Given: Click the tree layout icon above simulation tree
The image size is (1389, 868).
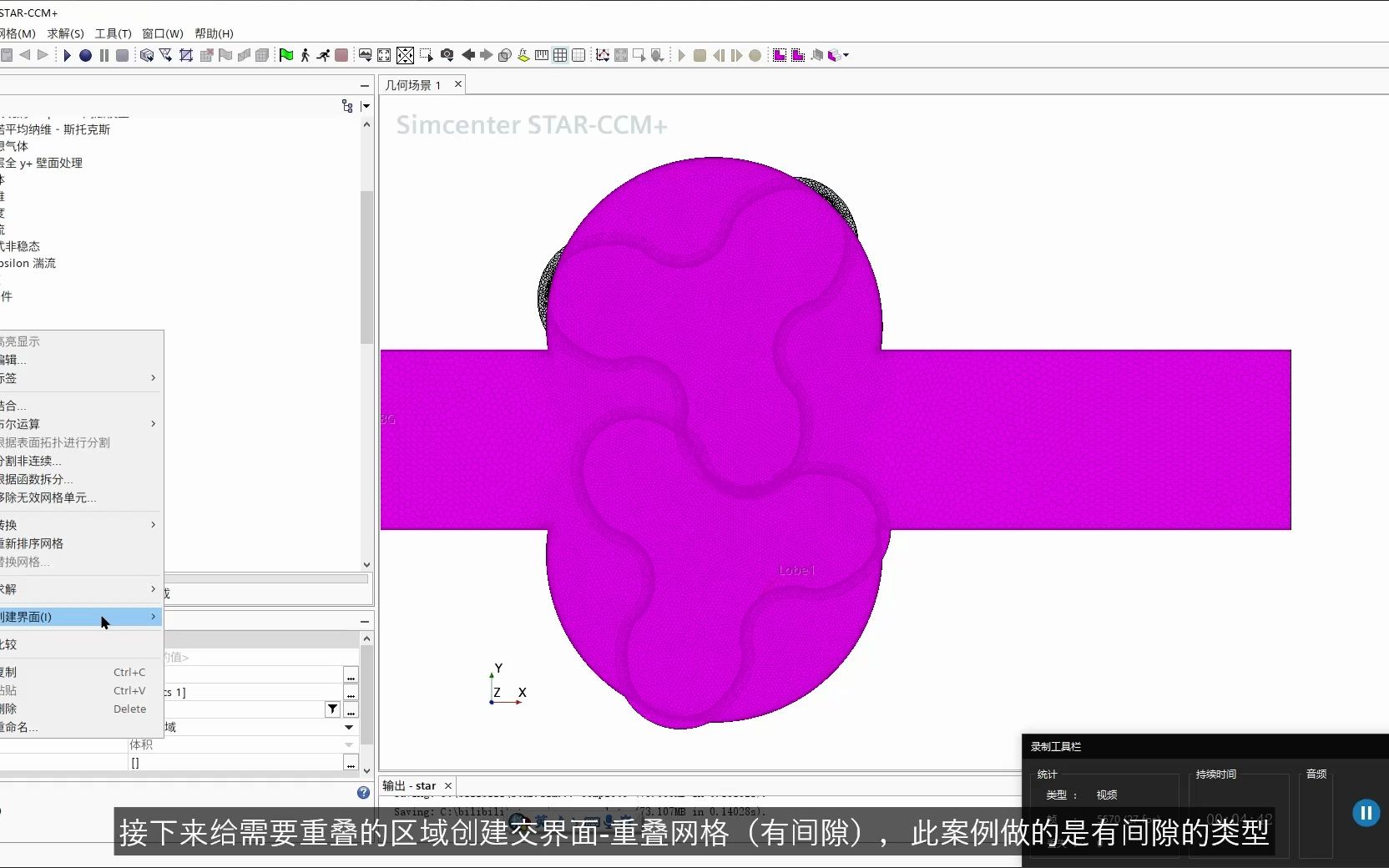Looking at the screenshot, I should (x=347, y=106).
